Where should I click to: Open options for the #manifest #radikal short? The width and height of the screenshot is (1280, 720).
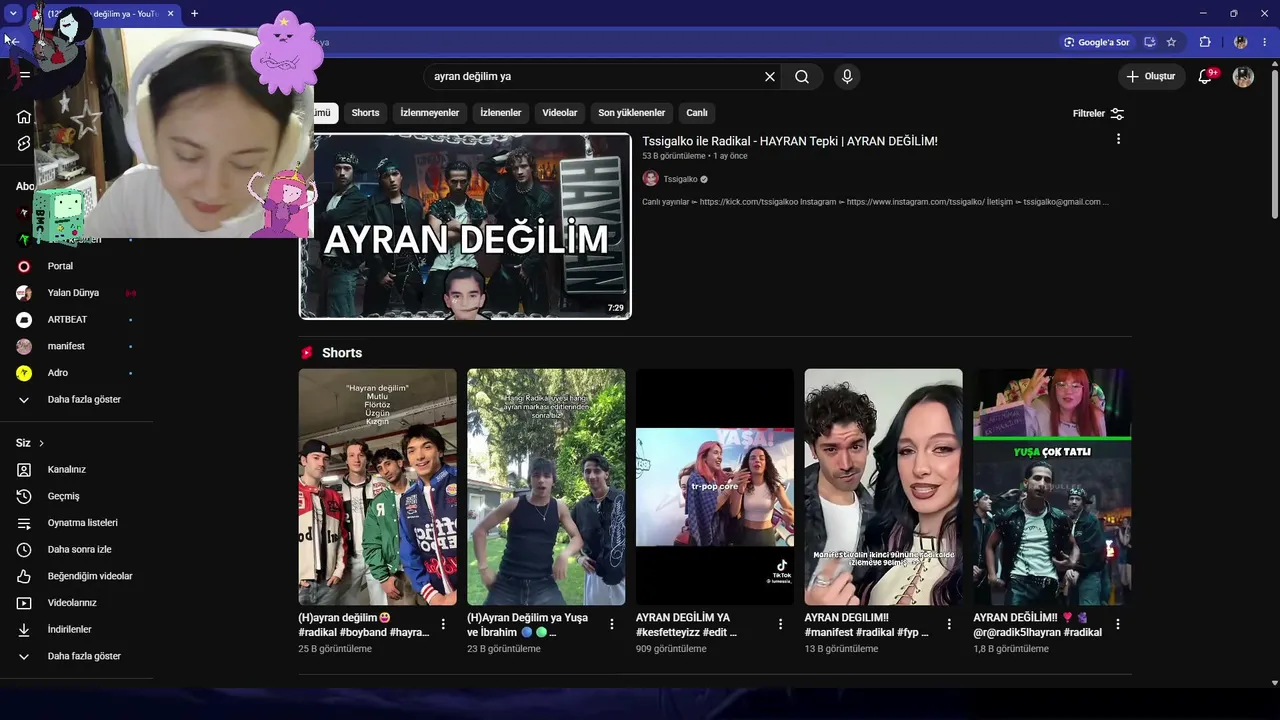[949, 624]
